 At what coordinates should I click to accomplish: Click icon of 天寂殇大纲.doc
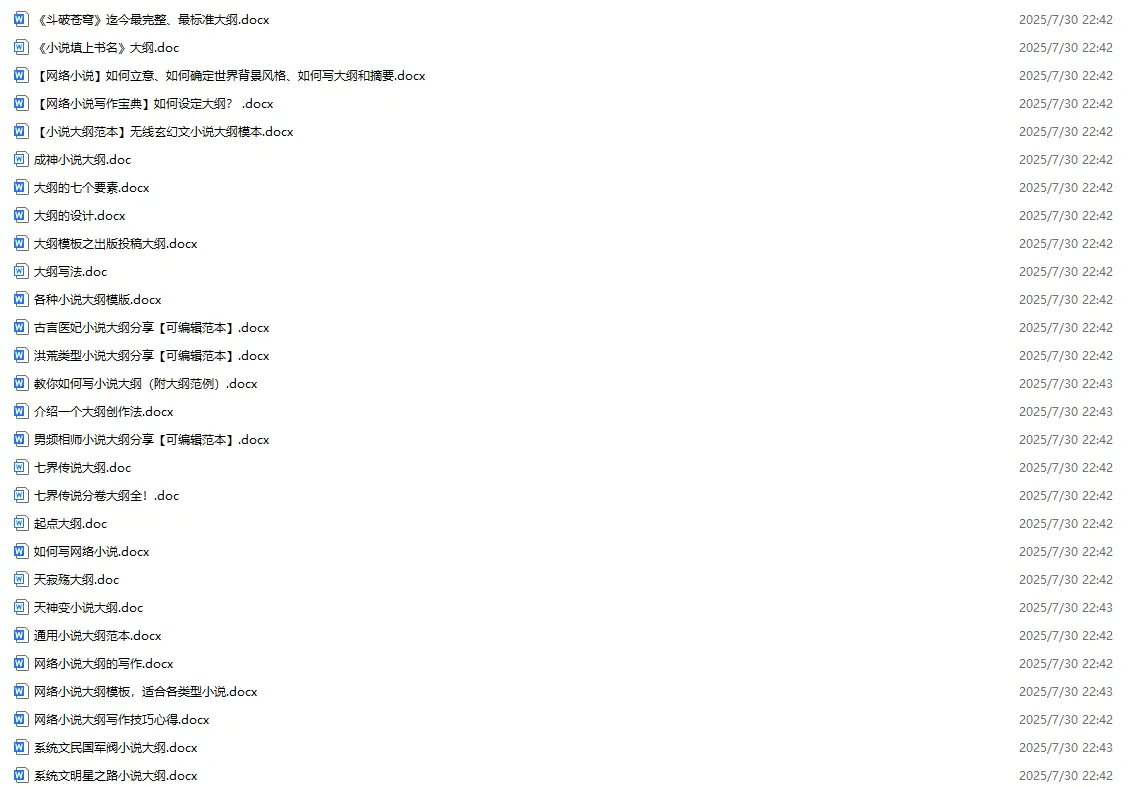[x=20, y=579]
